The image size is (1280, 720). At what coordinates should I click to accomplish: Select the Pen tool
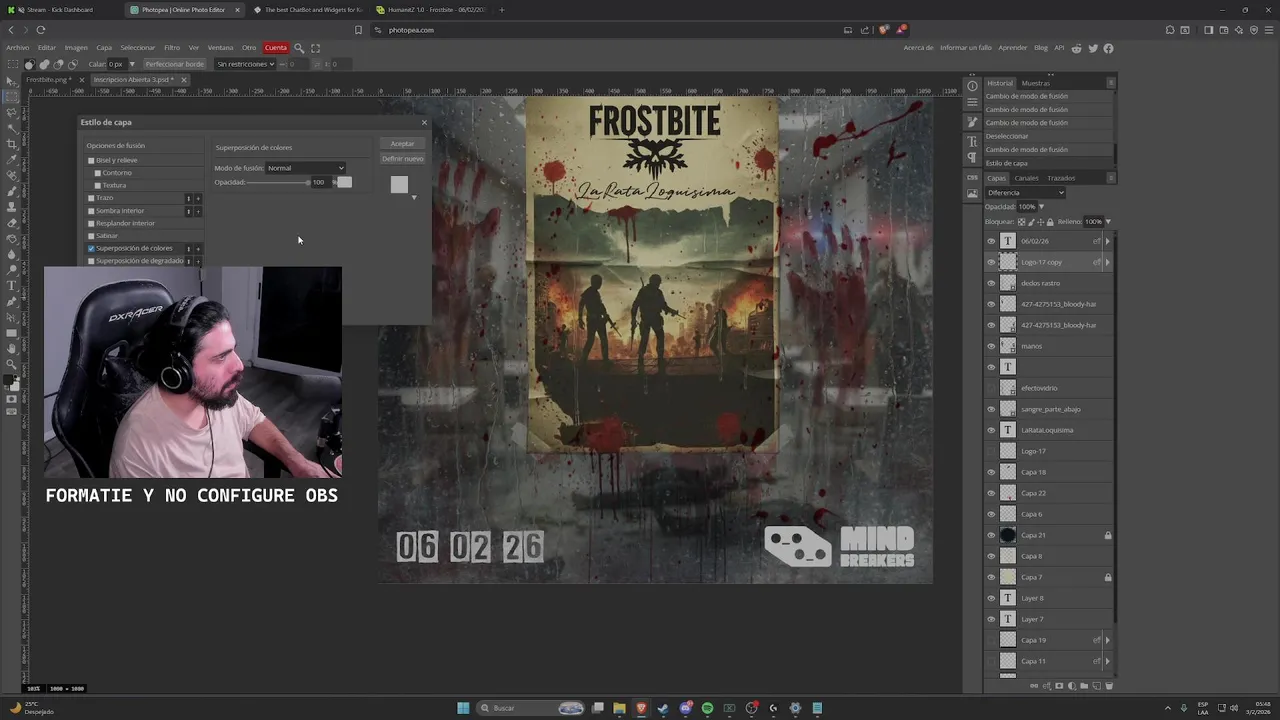click(x=11, y=301)
